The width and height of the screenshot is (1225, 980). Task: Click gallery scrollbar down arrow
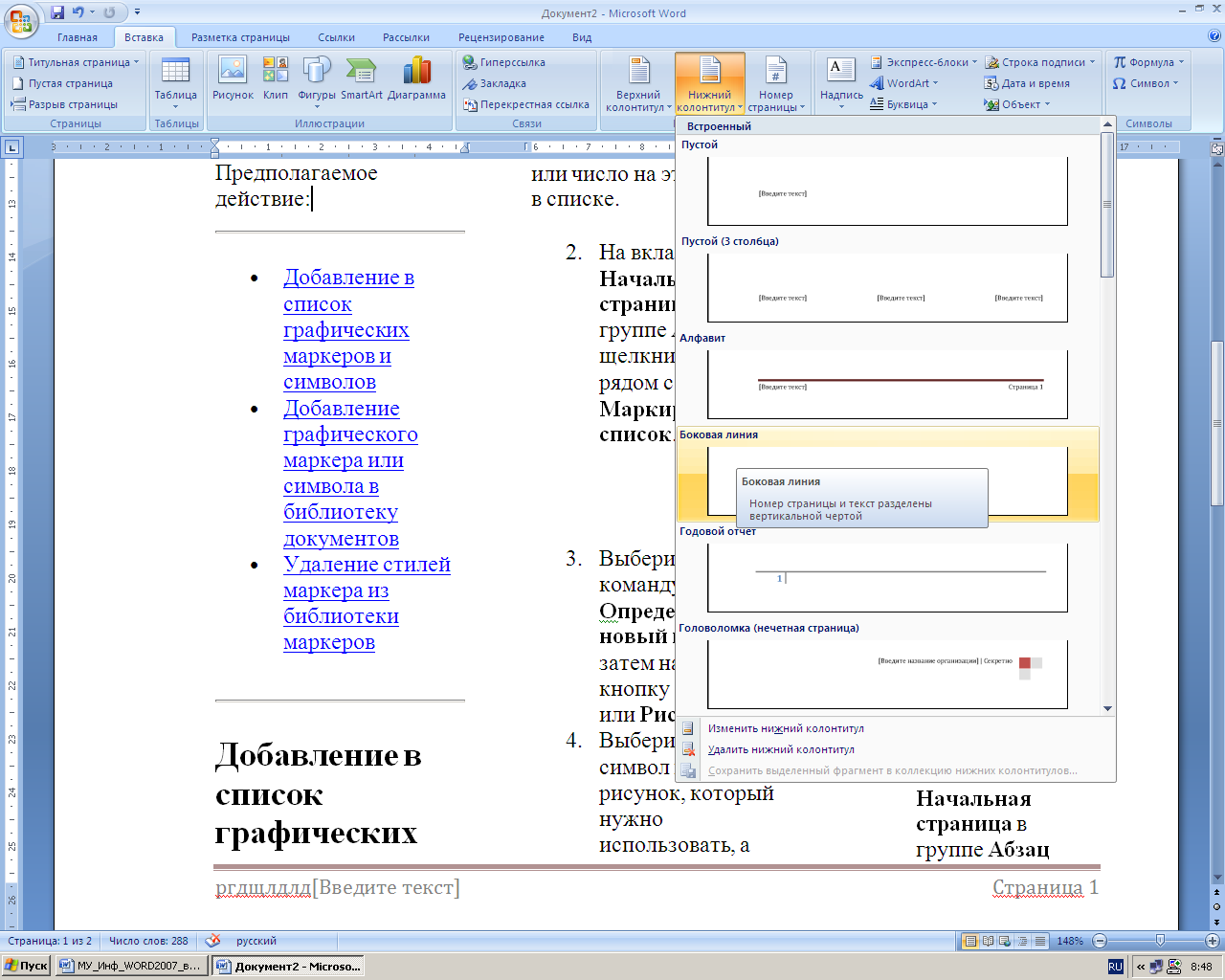1107,708
